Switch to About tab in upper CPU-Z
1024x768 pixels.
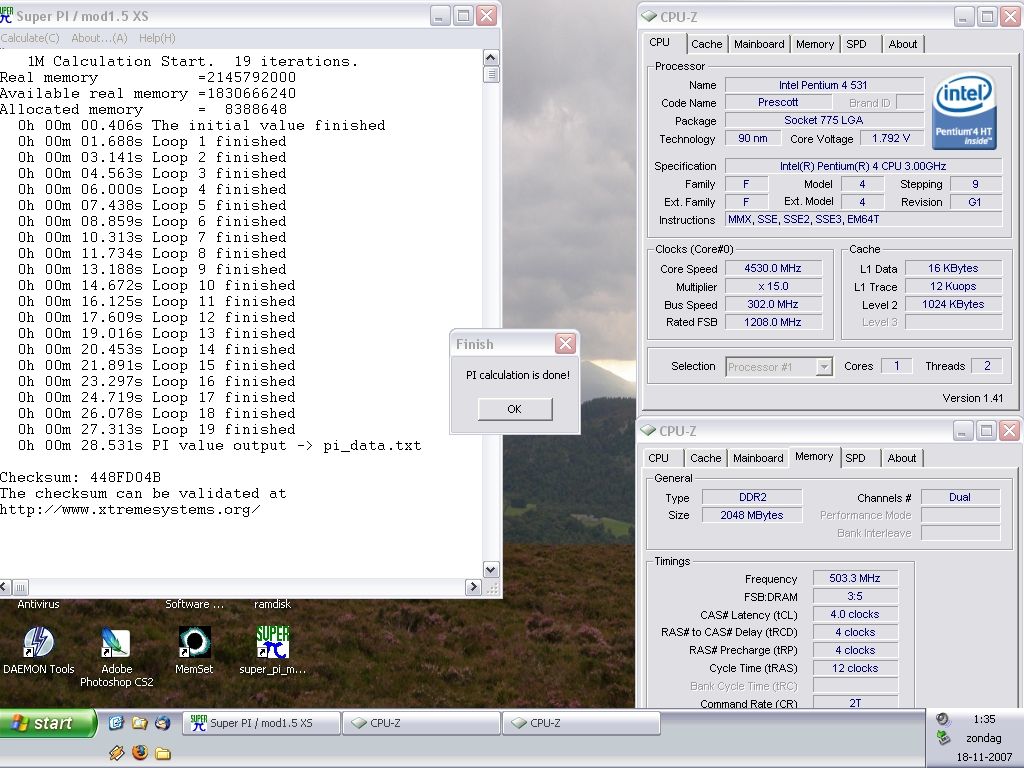[903, 44]
